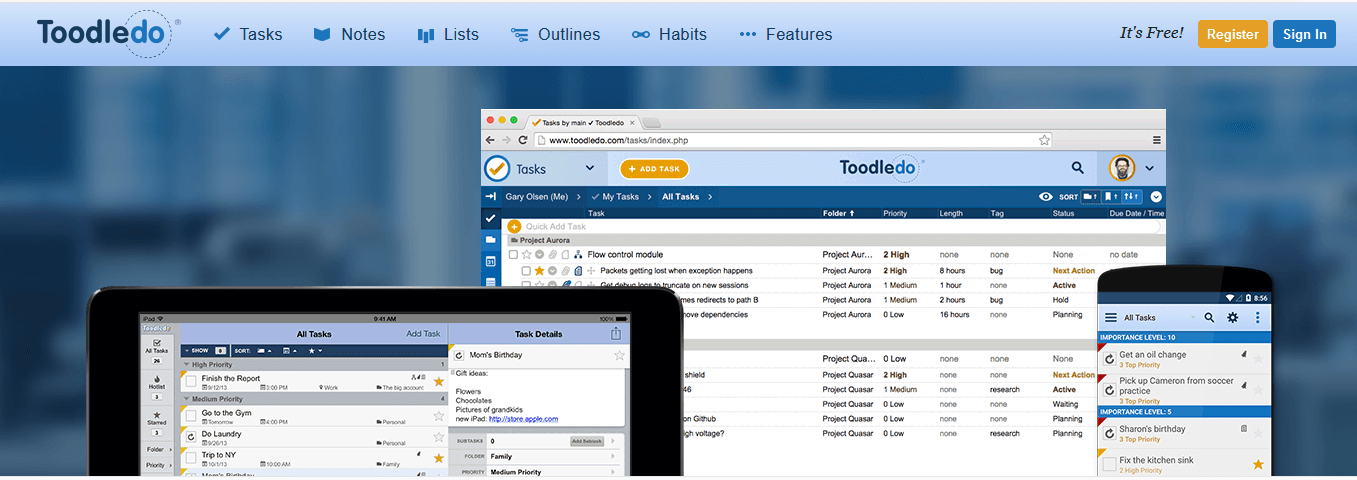Collapse the sidebar with the arrow-bar icon
The height and width of the screenshot is (480, 1357).
(491, 197)
